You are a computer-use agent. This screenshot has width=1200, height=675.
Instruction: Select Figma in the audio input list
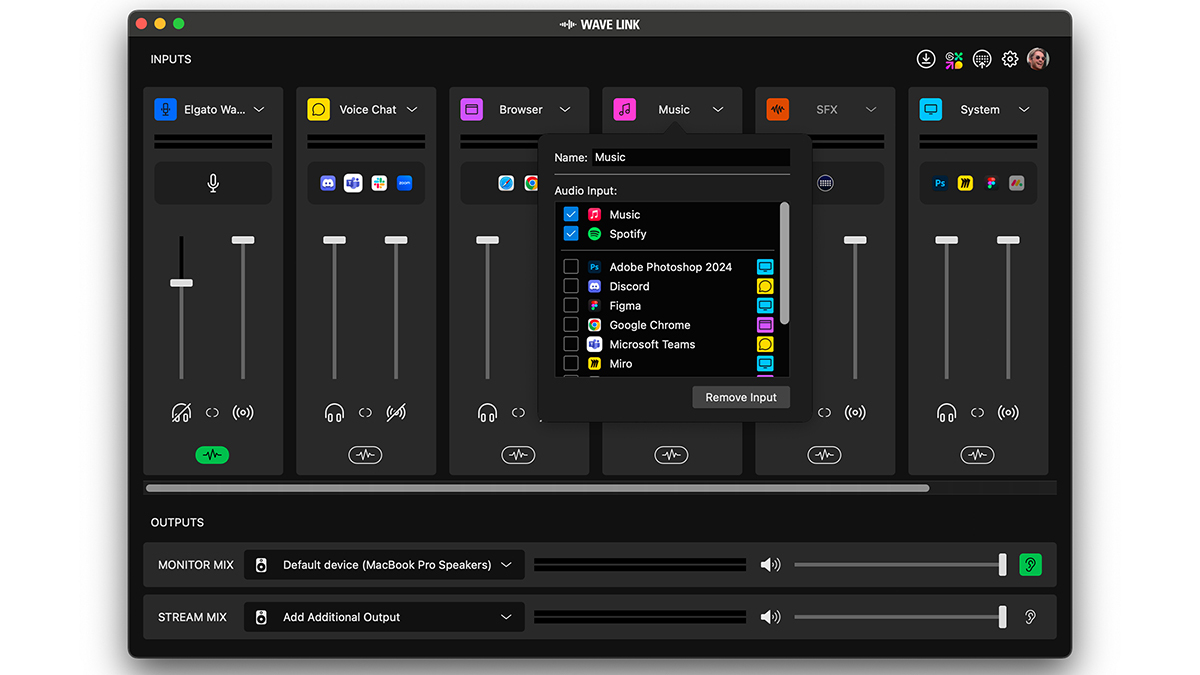[x=625, y=306]
